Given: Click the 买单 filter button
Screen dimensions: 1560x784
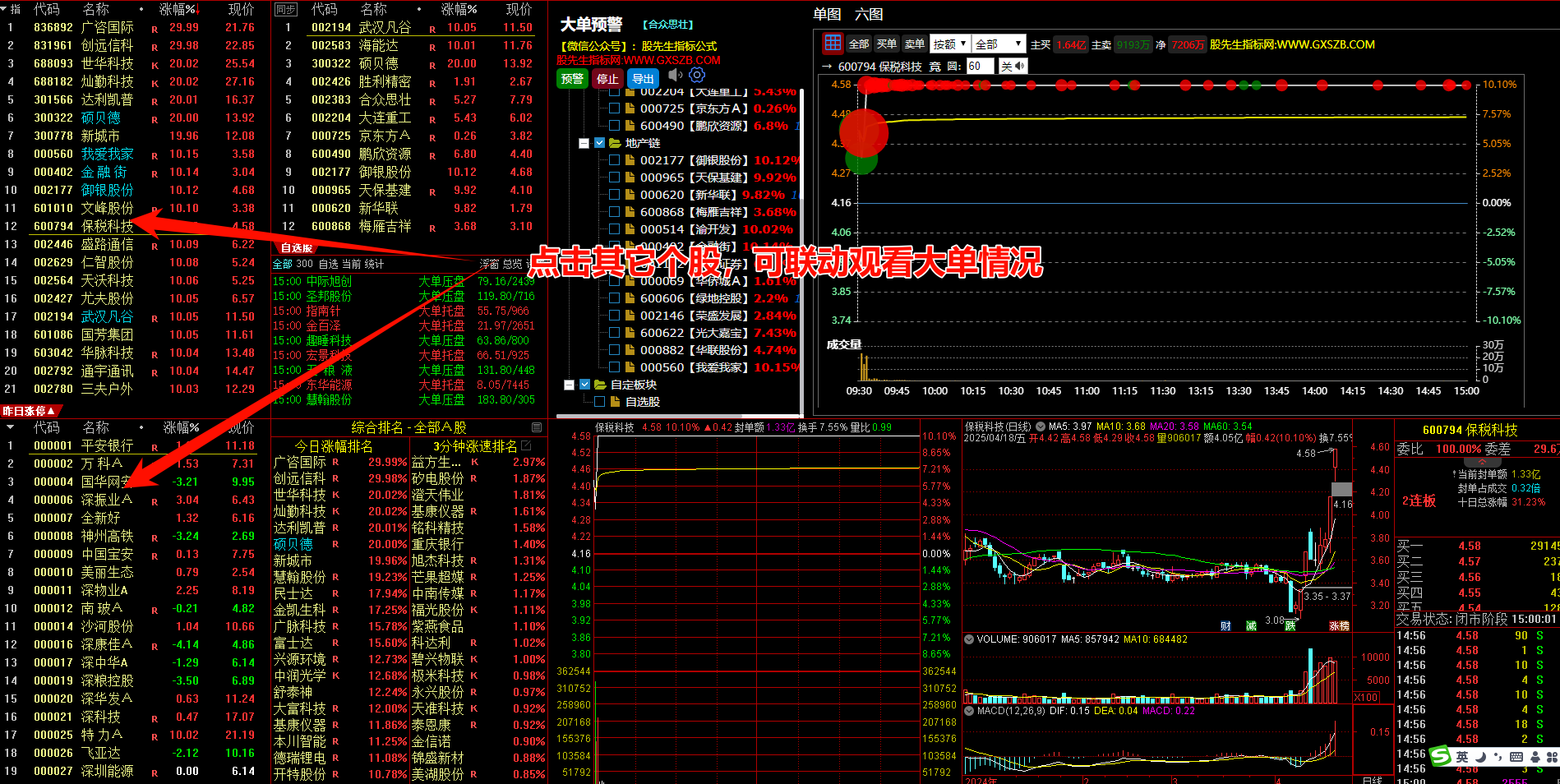Looking at the screenshot, I should click(x=887, y=44).
